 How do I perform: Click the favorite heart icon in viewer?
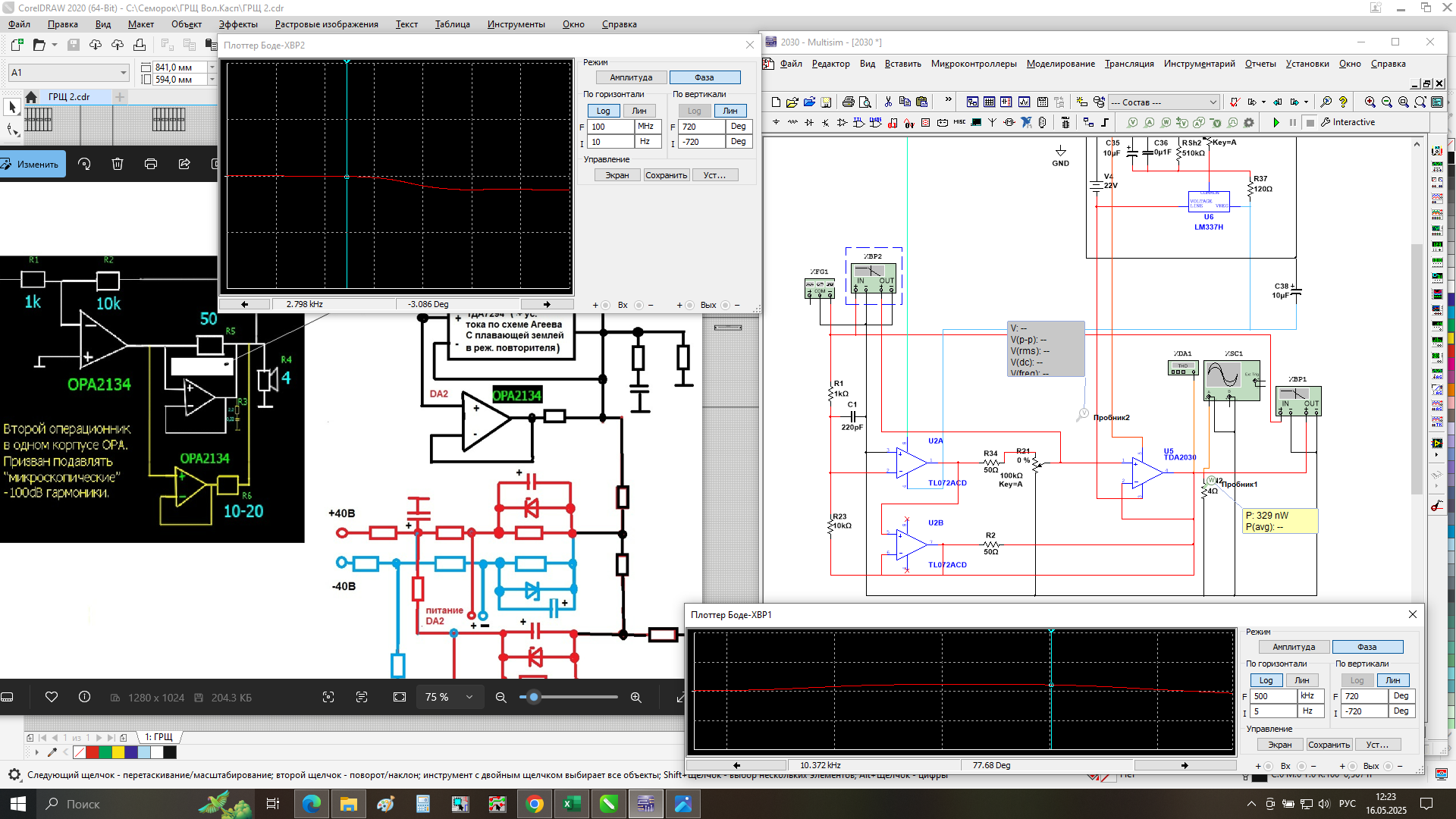52,697
